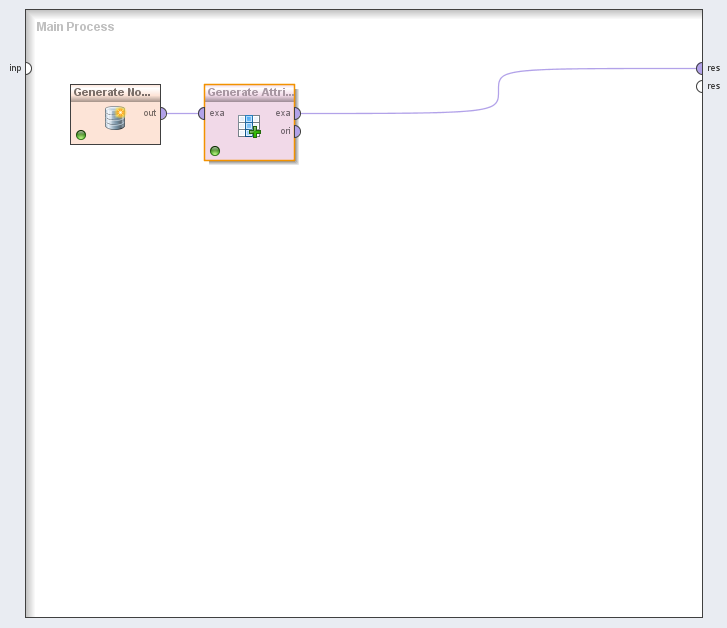Click the unconnected empty 'res' result port
Image resolution: width=727 pixels, height=628 pixels.
click(x=701, y=86)
